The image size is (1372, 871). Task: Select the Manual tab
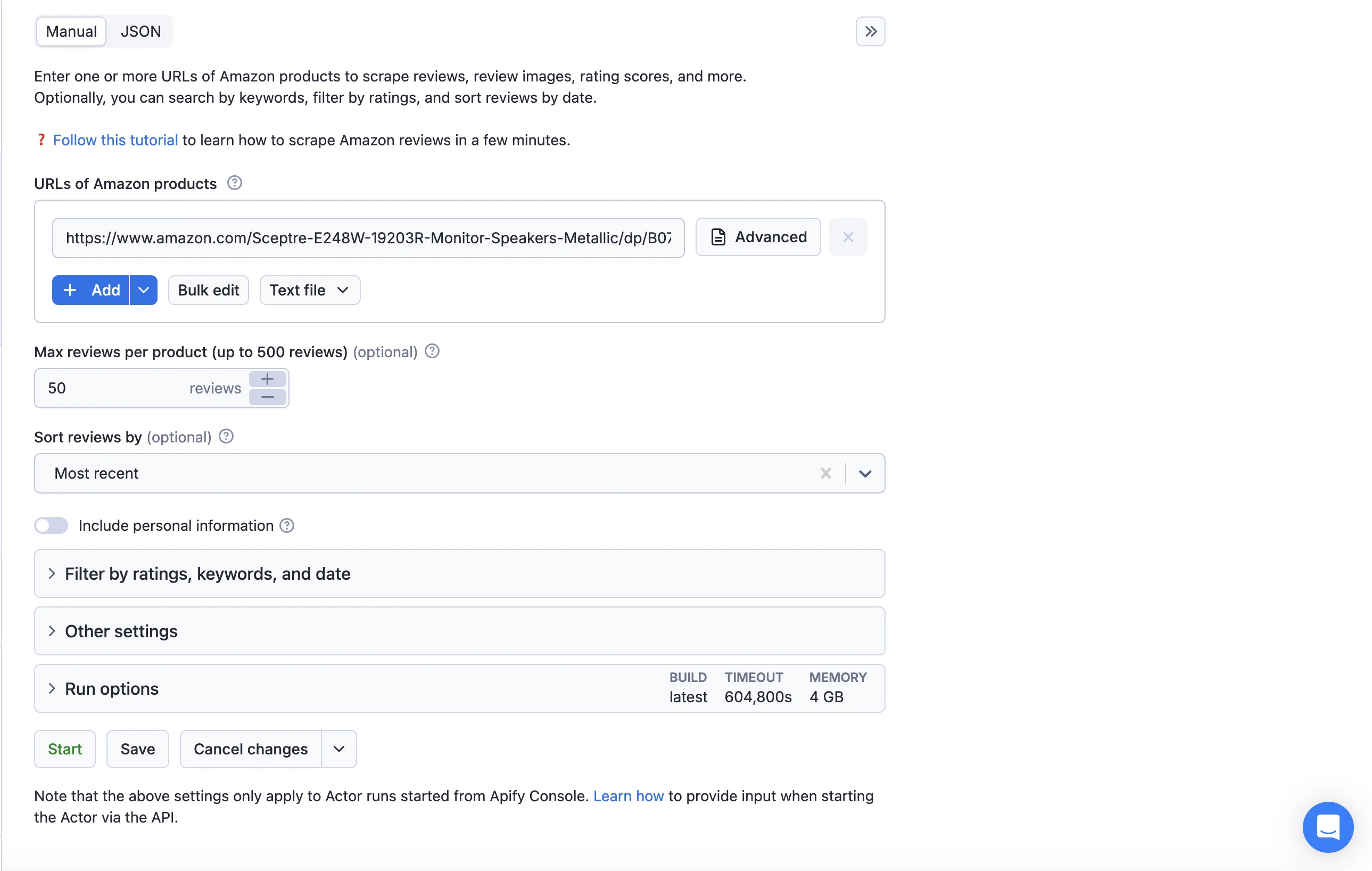pyautogui.click(x=71, y=31)
